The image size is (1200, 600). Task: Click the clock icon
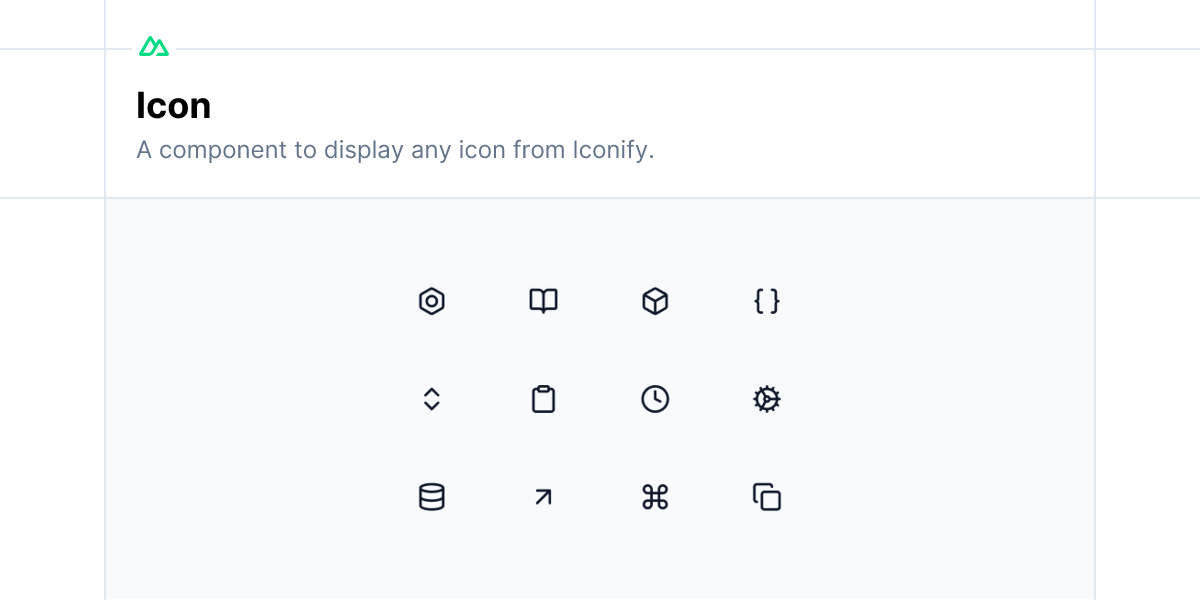(x=655, y=399)
